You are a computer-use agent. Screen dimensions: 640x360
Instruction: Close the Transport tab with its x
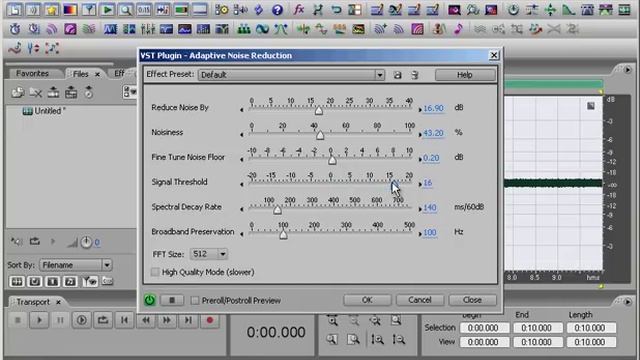[x=58, y=302]
